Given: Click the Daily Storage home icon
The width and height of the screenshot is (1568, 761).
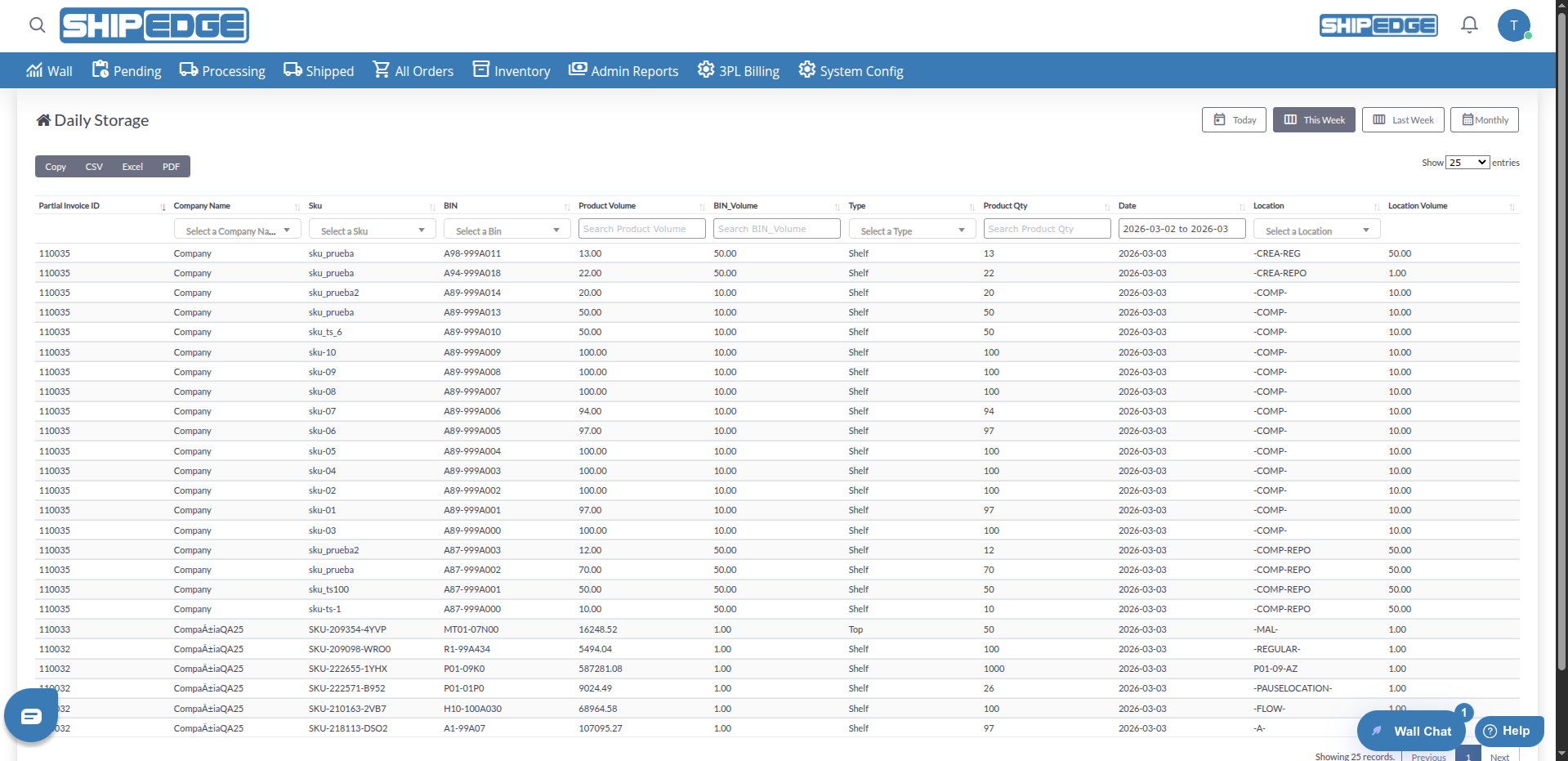Looking at the screenshot, I should 43,121.
